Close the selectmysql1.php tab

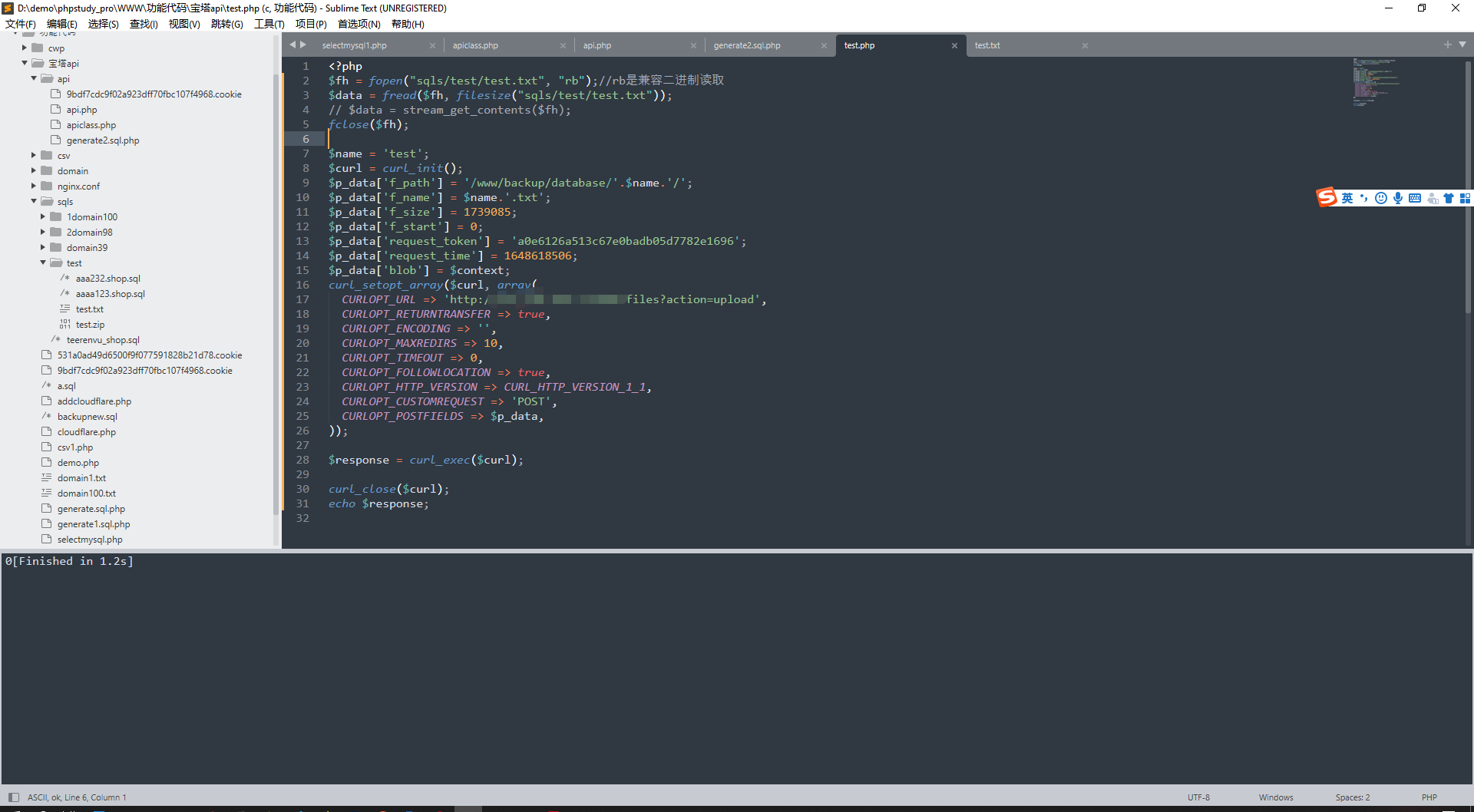point(432,45)
